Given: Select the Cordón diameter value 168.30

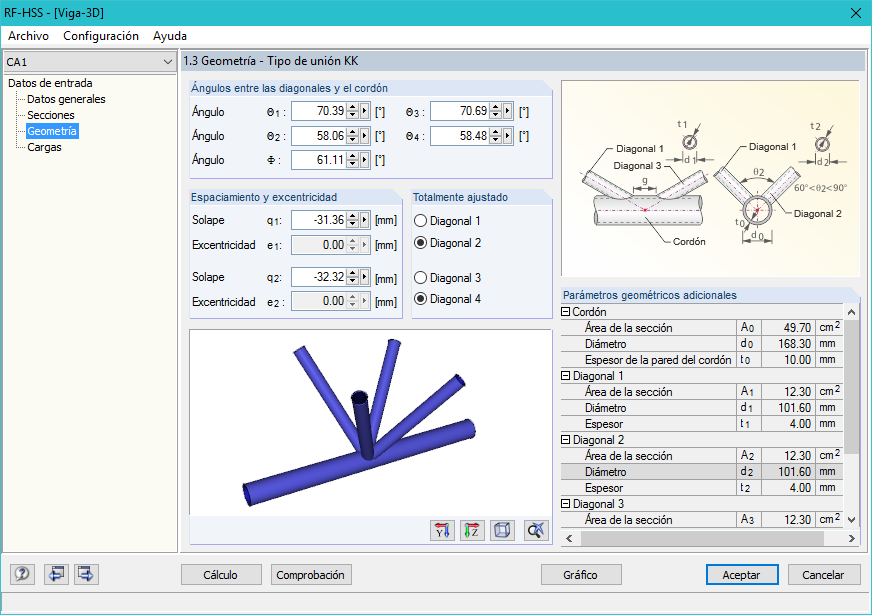Looking at the screenshot, I should (x=787, y=344).
